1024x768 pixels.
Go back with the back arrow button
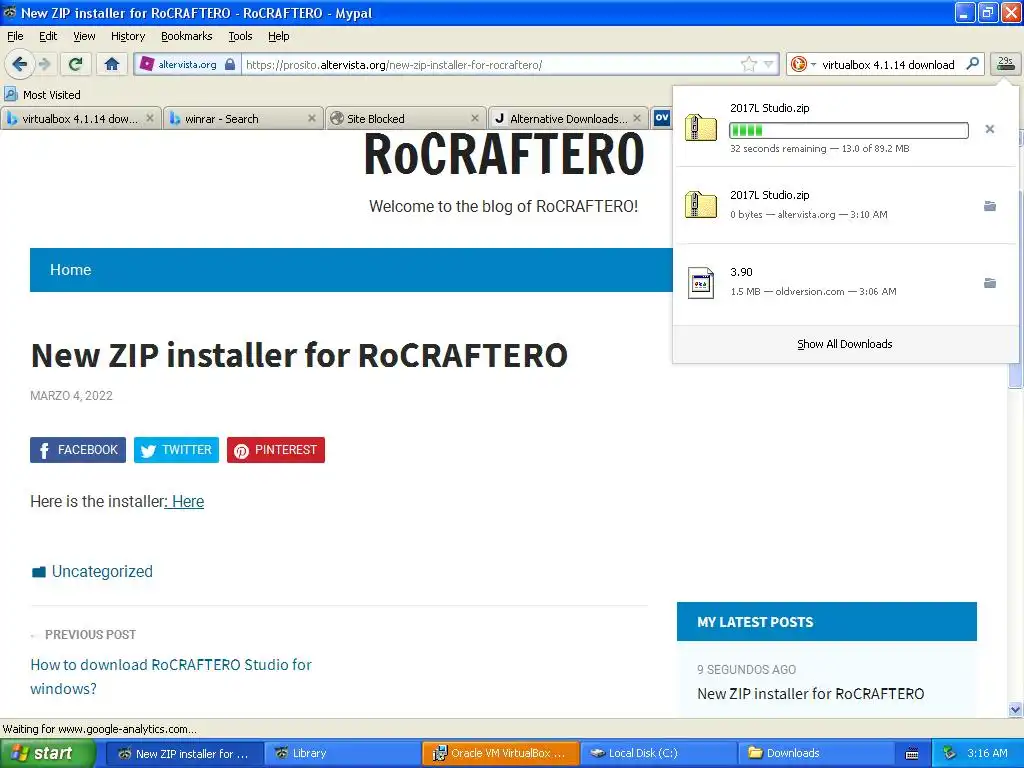coord(19,64)
